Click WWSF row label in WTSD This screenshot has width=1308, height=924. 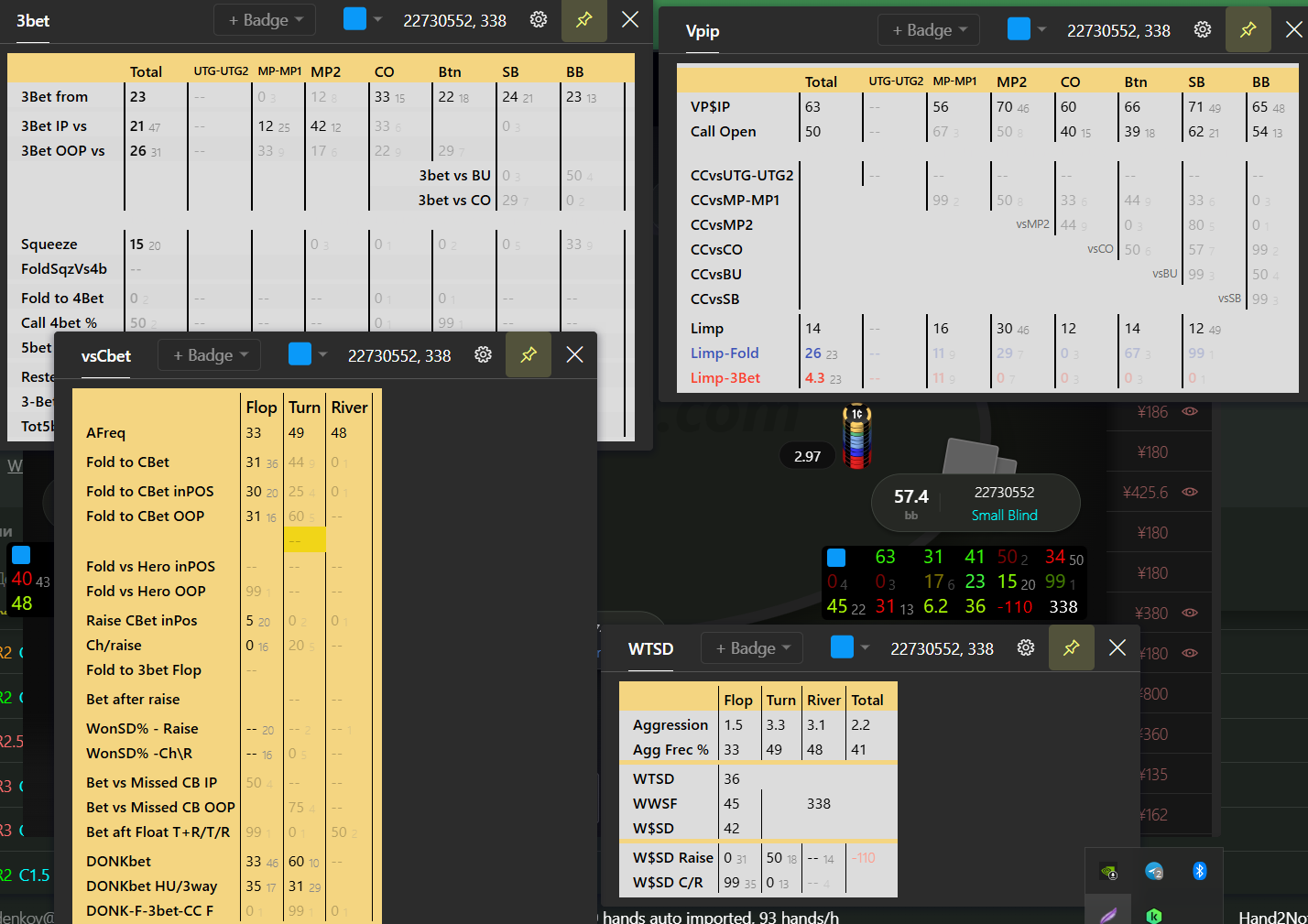(655, 803)
